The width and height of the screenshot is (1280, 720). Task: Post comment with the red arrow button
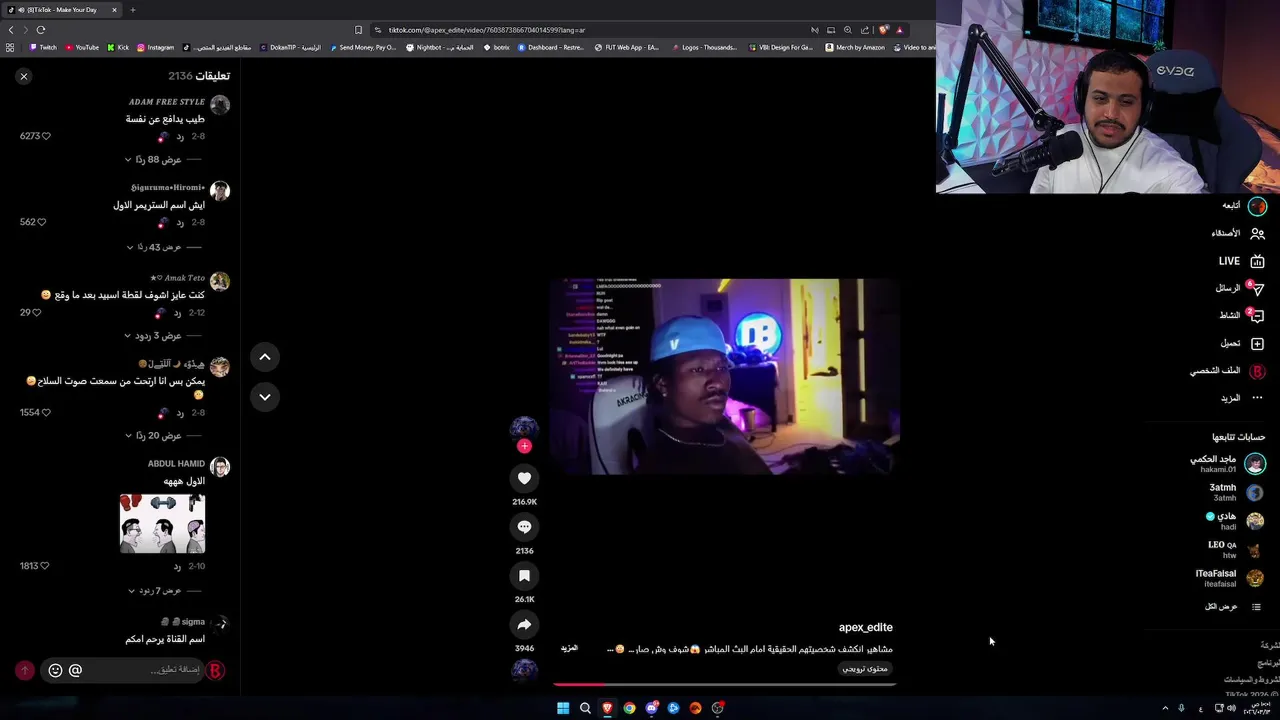[25, 670]
